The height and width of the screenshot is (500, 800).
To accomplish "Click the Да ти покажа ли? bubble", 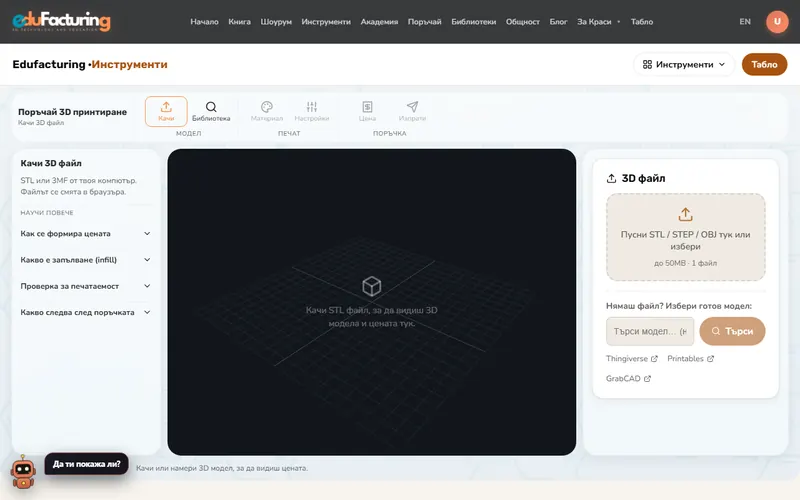I will pyautogui.click(x=86, y=464).
